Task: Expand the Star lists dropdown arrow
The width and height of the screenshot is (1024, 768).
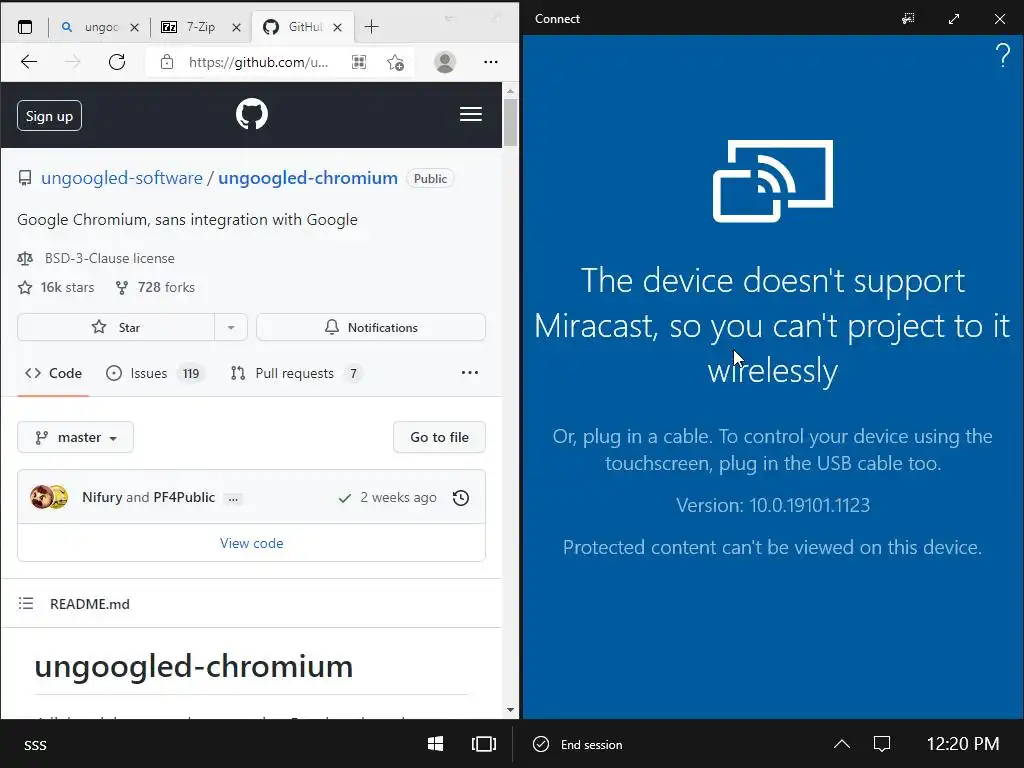Action: [x=231, y=327]
